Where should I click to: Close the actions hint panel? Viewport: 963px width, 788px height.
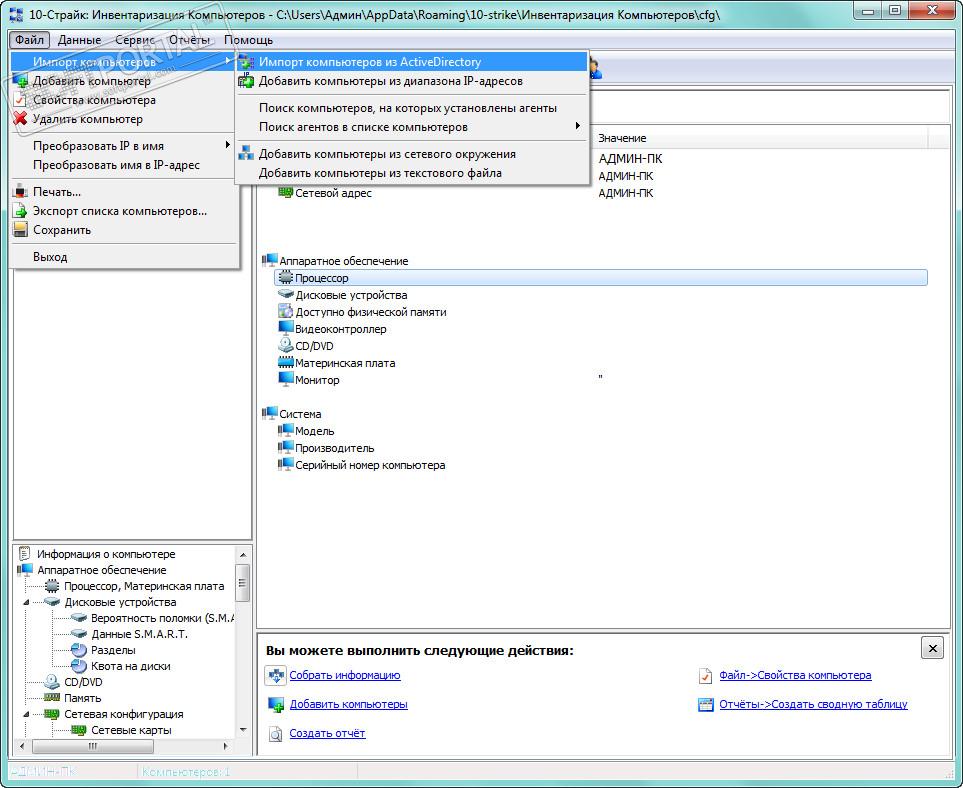[x=932, y=648]
